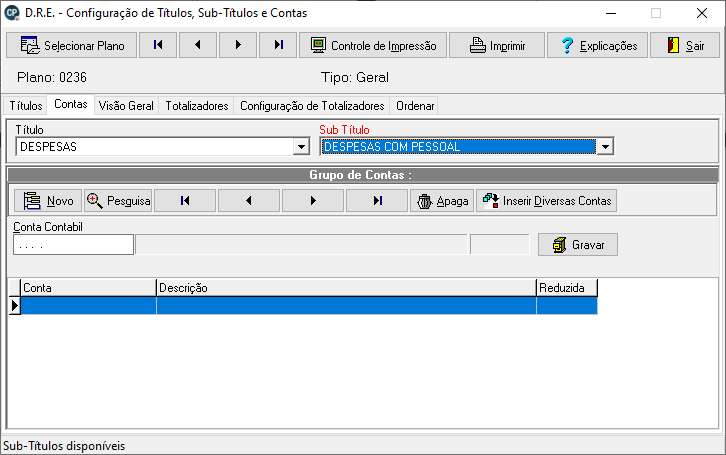Open the Visão Geral tab
Image resolution: width=726 pixels, height=455 pixels.
click(126, 106)
